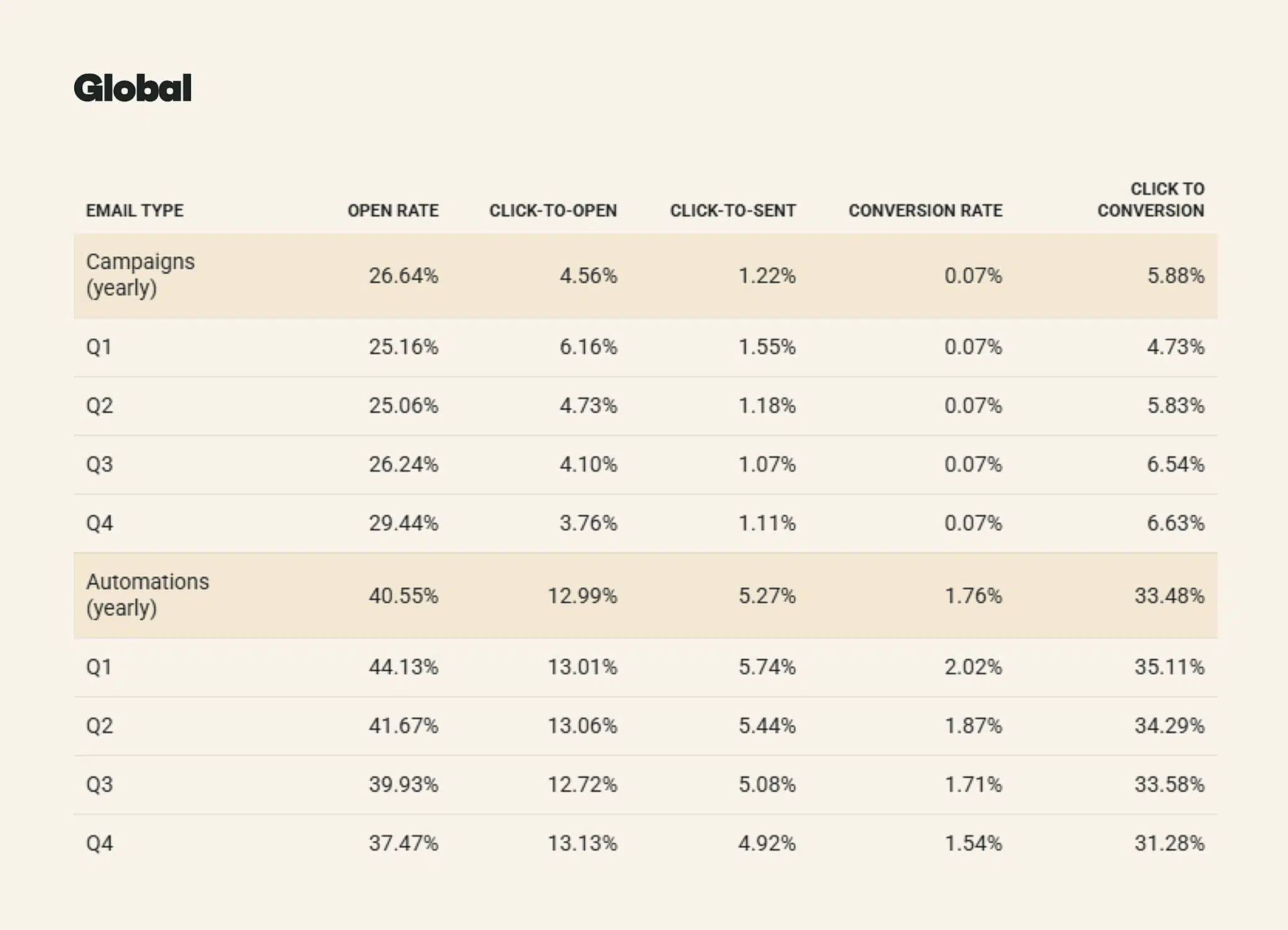Select the 1.18% click-to-sent cell
The height and width of the screenshot is (930, 1288).
pos(767,405)
